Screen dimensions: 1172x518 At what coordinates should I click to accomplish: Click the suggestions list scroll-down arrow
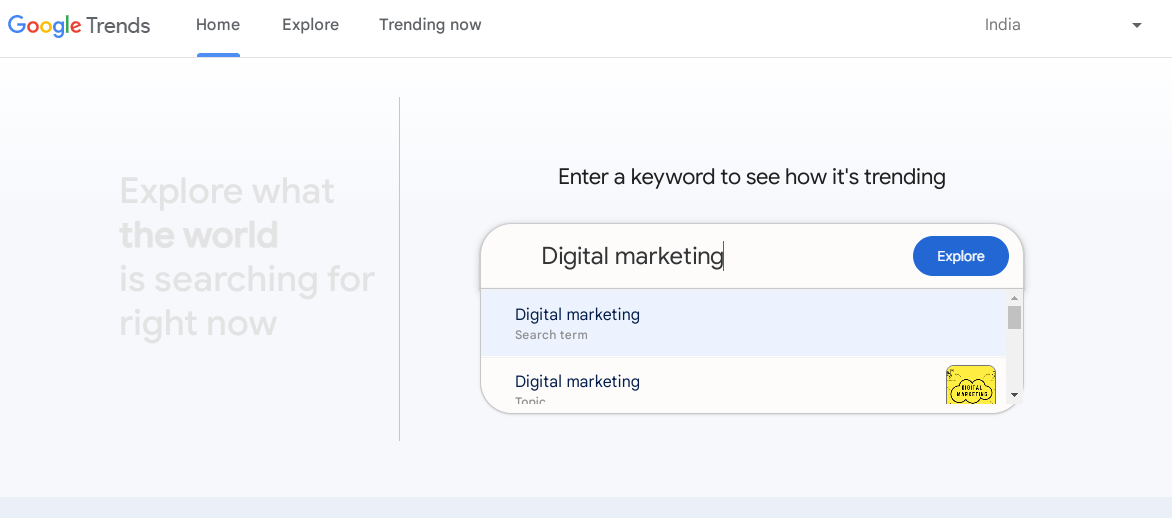pyautogui.click(x=1014, y=395)
